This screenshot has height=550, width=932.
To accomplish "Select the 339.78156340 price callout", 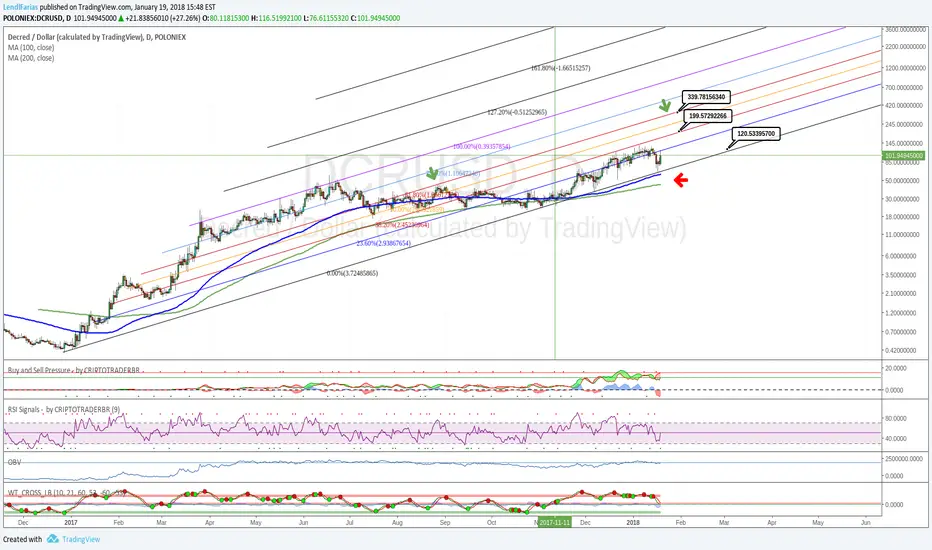I will pos(706,97).
